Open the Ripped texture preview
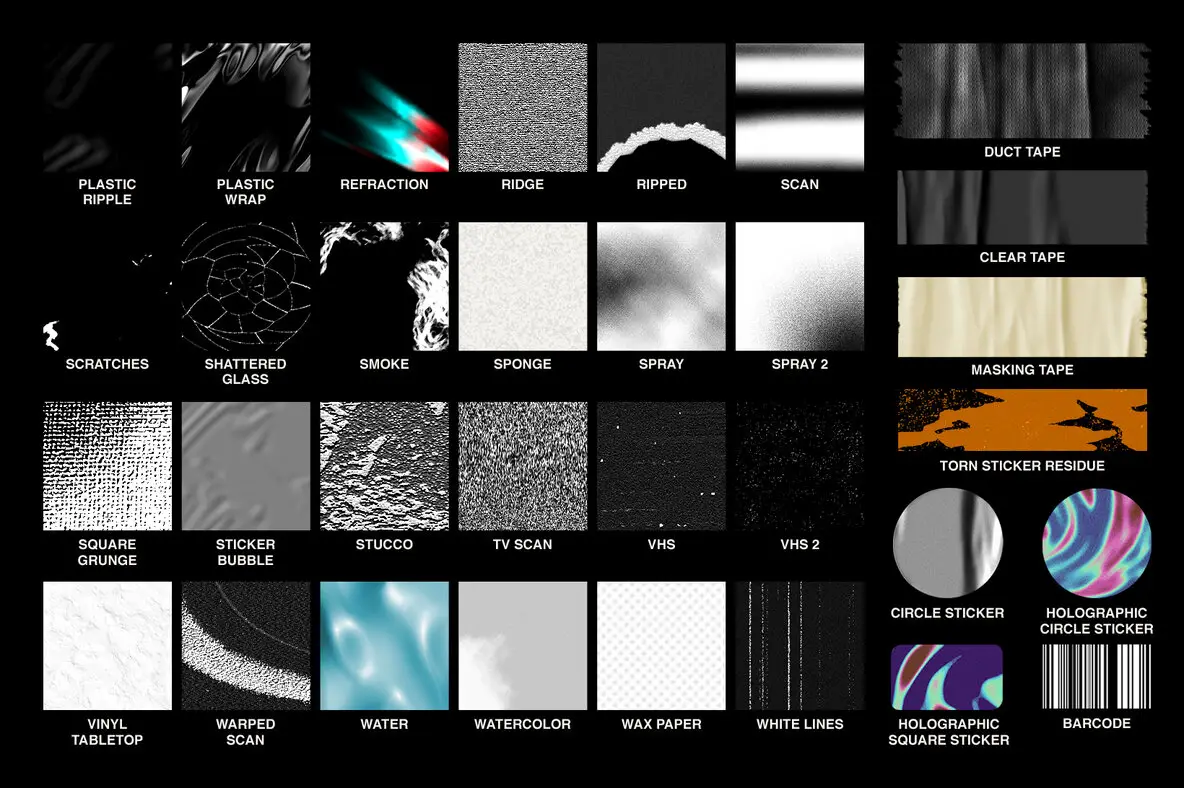1184x788 pixels. (661, 107)
